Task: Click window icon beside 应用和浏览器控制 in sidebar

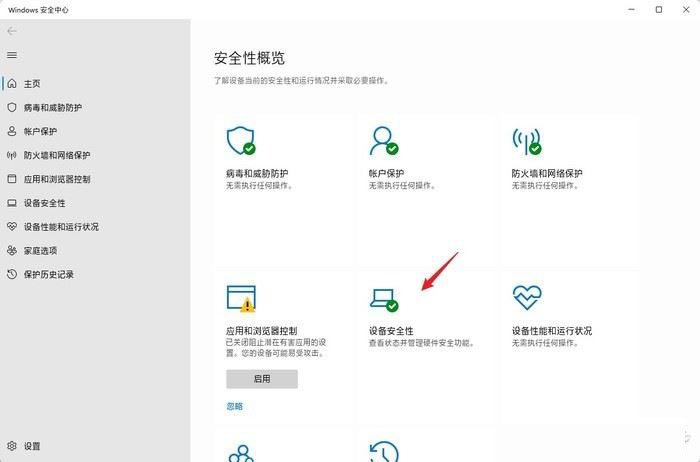Action: (12, 179)
